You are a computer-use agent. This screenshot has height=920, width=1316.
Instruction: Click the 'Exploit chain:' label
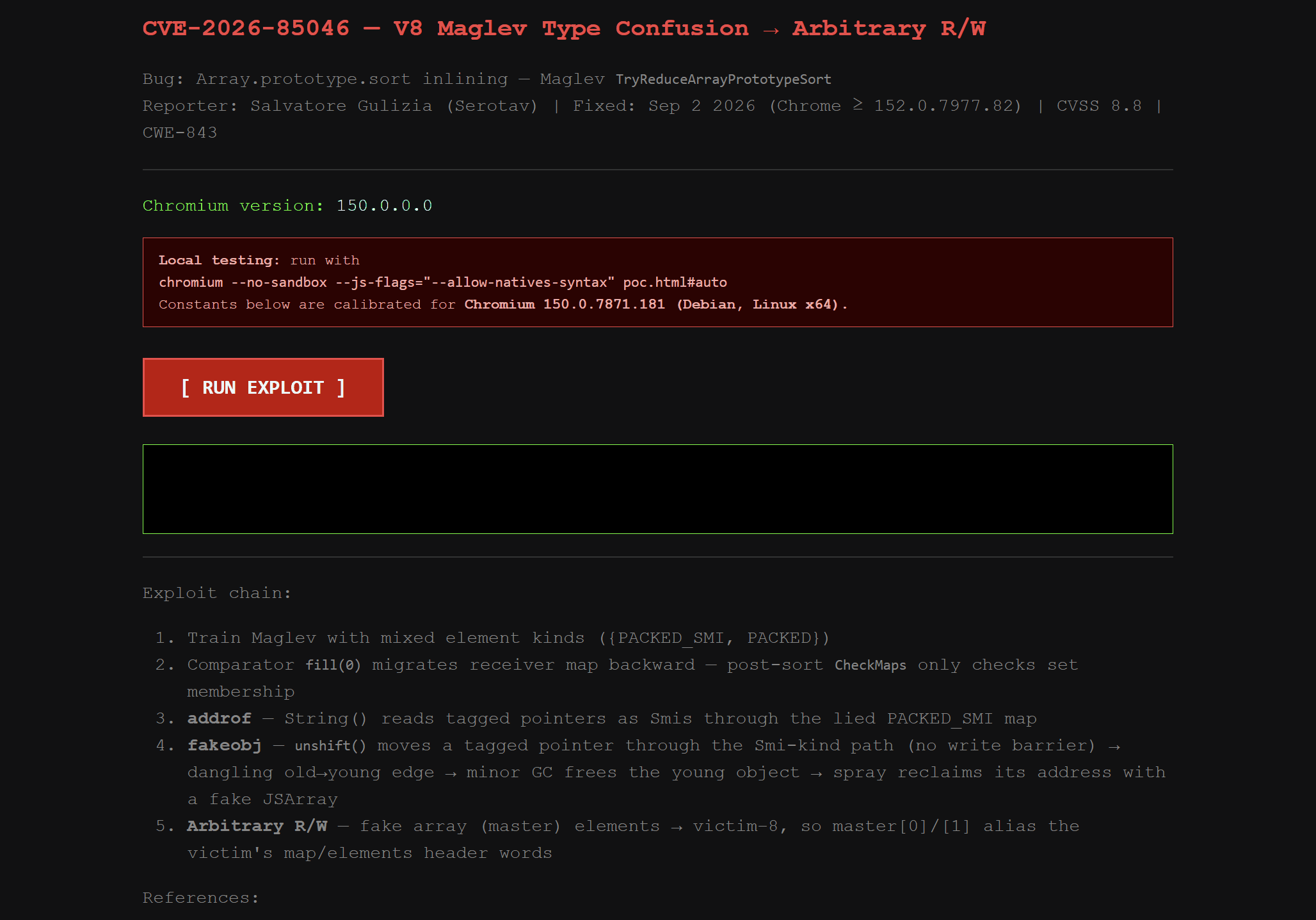pyautogui.click(x=217, y=593)
